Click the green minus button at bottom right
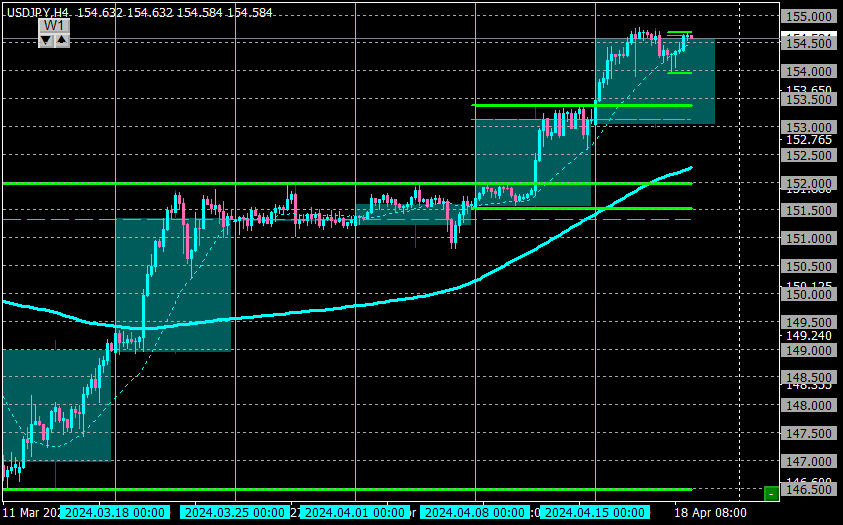Screen dimensions: 843x525 click(x=771, y=493)
